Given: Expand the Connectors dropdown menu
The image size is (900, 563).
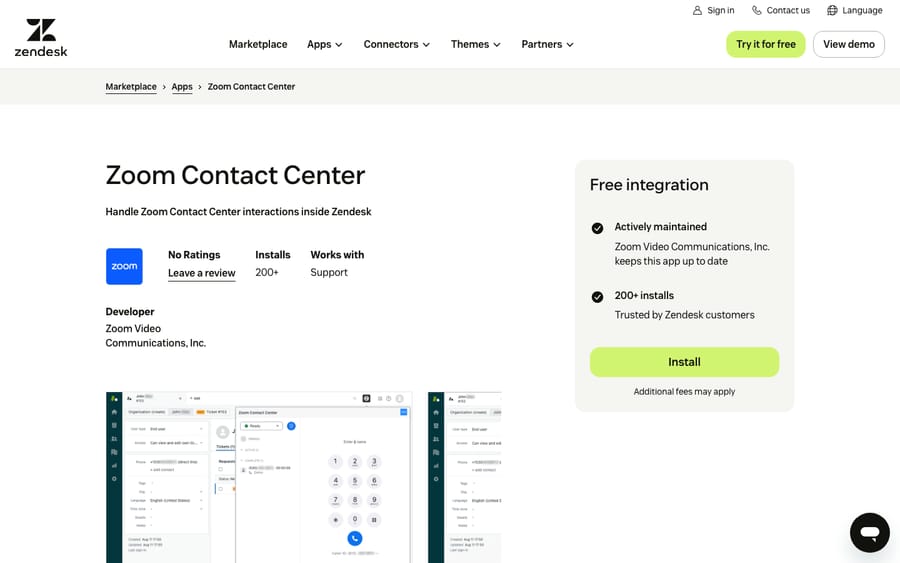Looking at the screenshot, I should click(x=396, y=44).
